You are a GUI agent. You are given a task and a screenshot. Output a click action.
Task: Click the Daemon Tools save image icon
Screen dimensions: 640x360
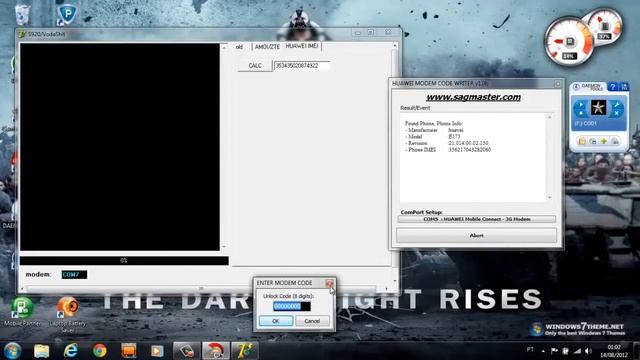pos(593,141)
